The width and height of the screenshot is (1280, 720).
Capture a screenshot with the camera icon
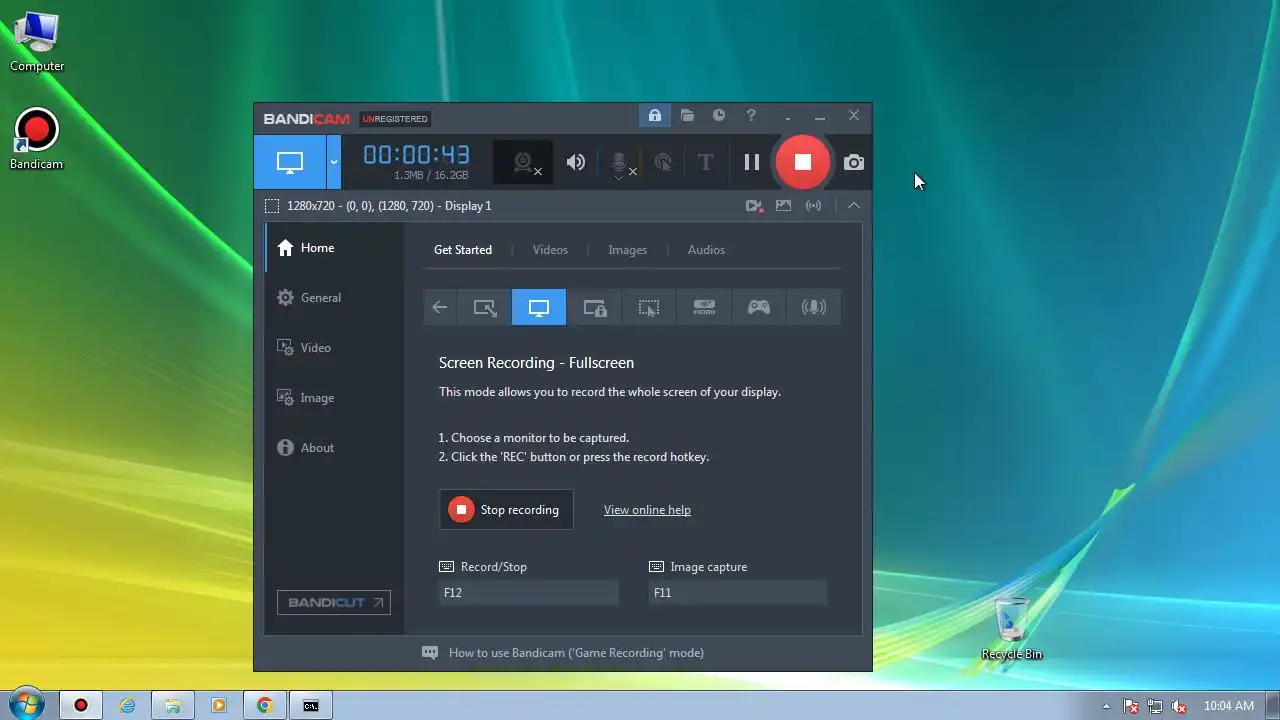click(854, 162)
